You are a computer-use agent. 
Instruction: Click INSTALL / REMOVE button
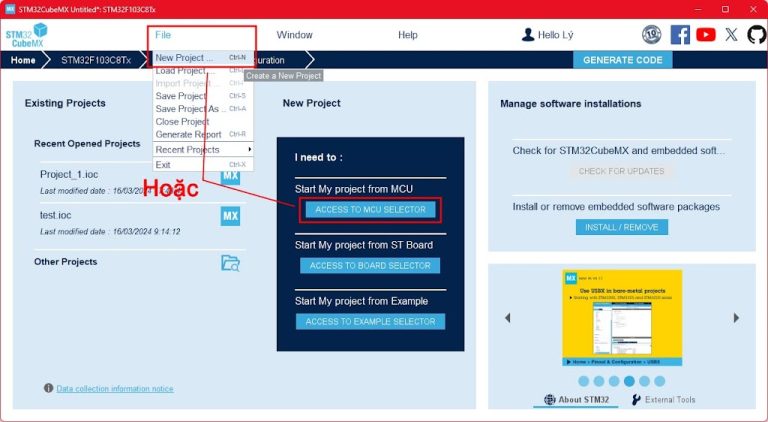click(x=622, y=227)
